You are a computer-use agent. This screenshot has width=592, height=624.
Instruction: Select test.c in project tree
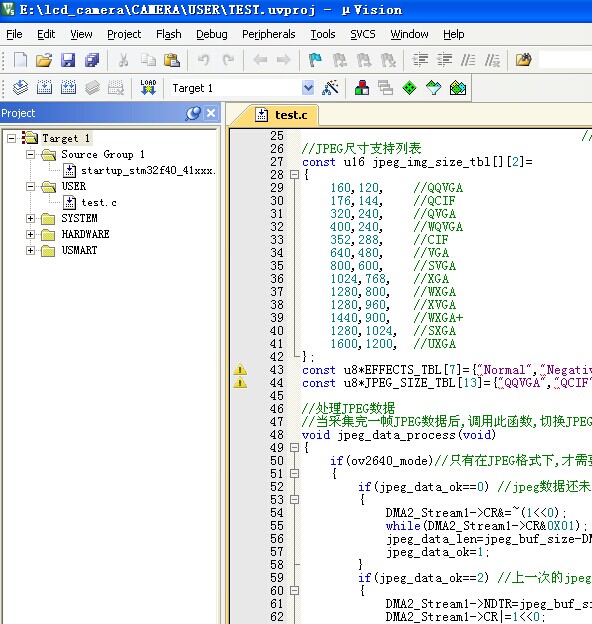pos(99,203)
